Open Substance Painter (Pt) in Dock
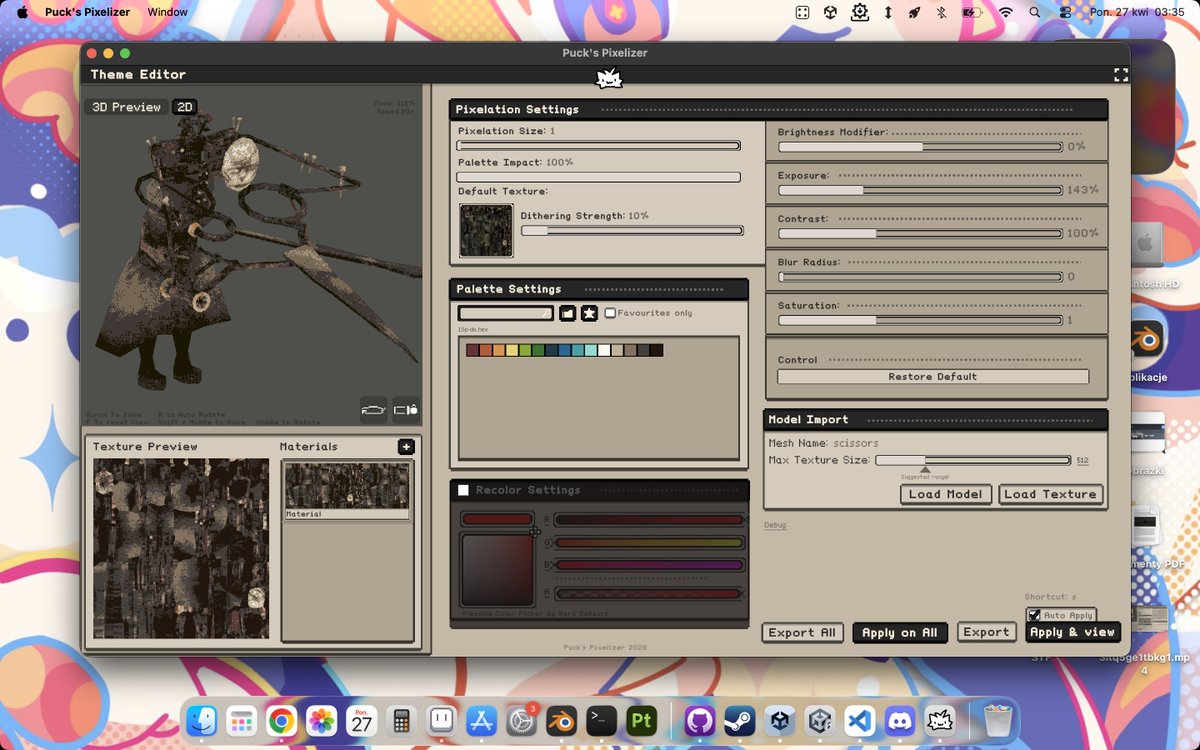The height and width of the screenshot is (750, 1200). pos(640,720)
